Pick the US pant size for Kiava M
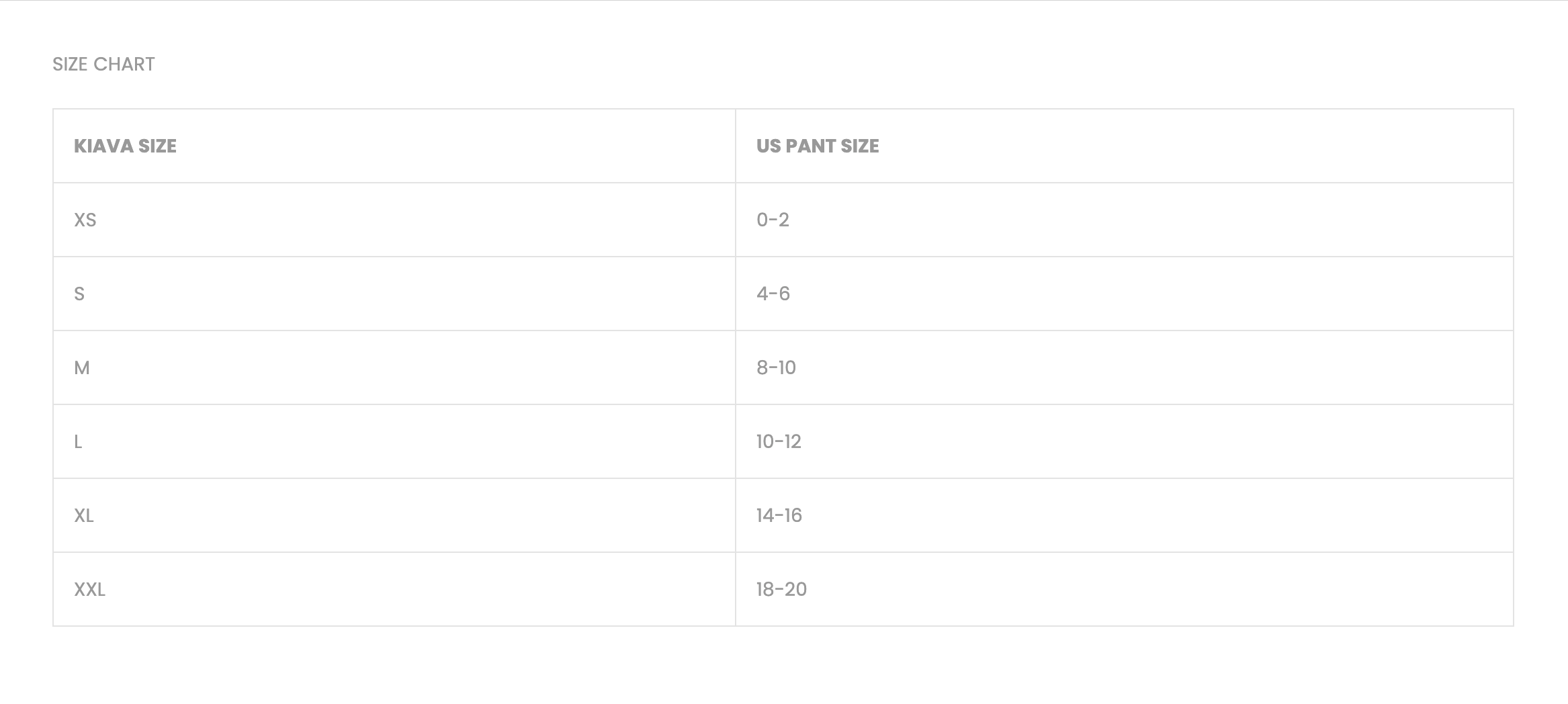The height and width of the screenshot is (704, 1568). pyautogui.click(x=776, y=368)
